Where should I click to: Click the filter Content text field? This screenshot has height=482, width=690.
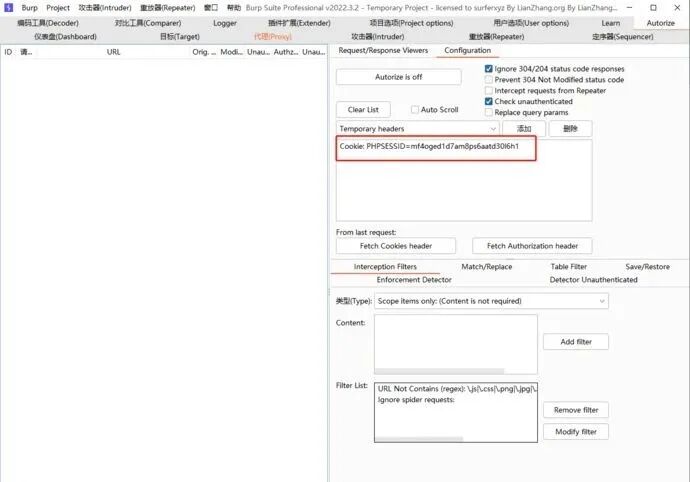455,341
